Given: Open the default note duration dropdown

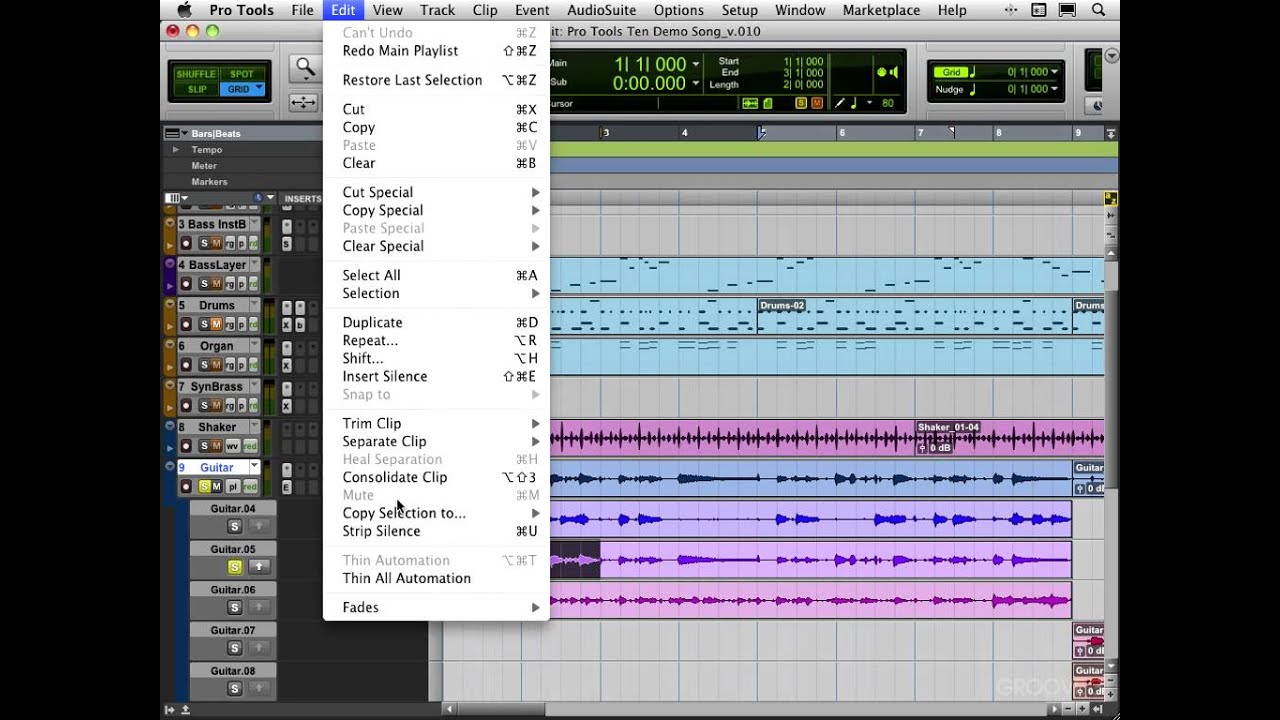Looking at the screenshot, I should (x=870, y=103).
